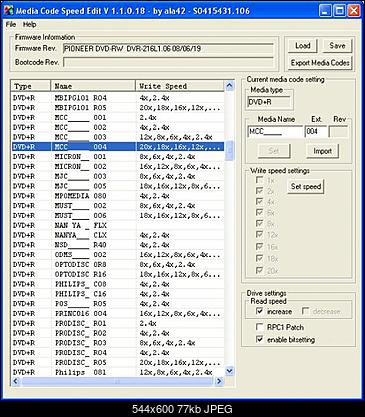Viewport: 365px width, 417px height.
Task: Toggle the 12x write speed checkbox
Action: [x=259, y=235]
